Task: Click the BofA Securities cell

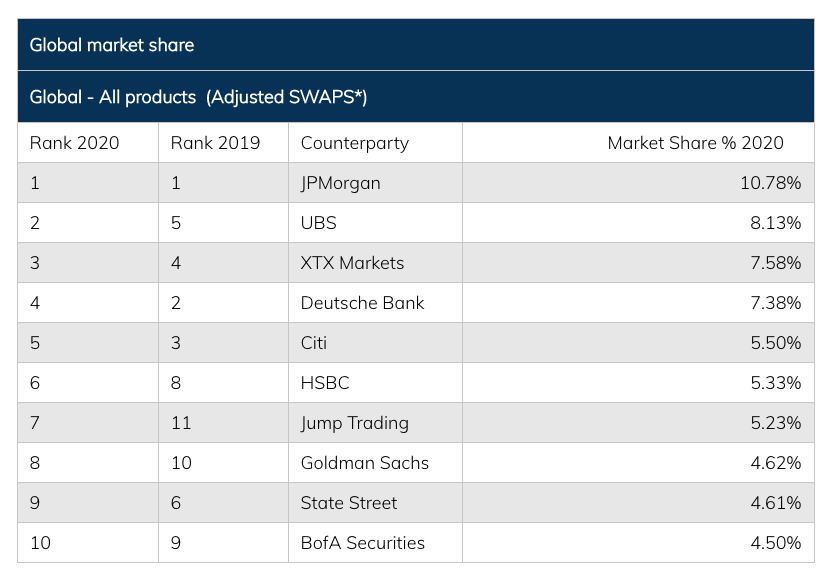Action: [x=362, y=543]
